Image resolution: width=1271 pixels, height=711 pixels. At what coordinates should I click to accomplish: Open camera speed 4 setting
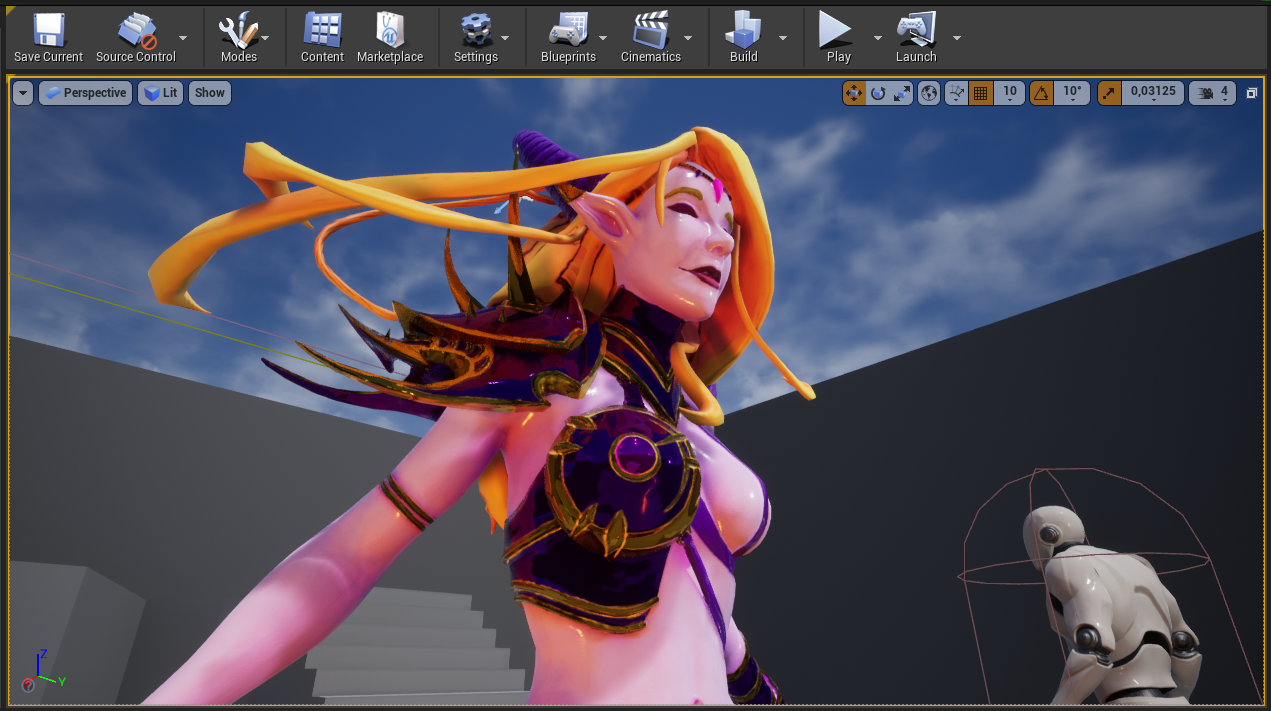(x=1213, y=93)
